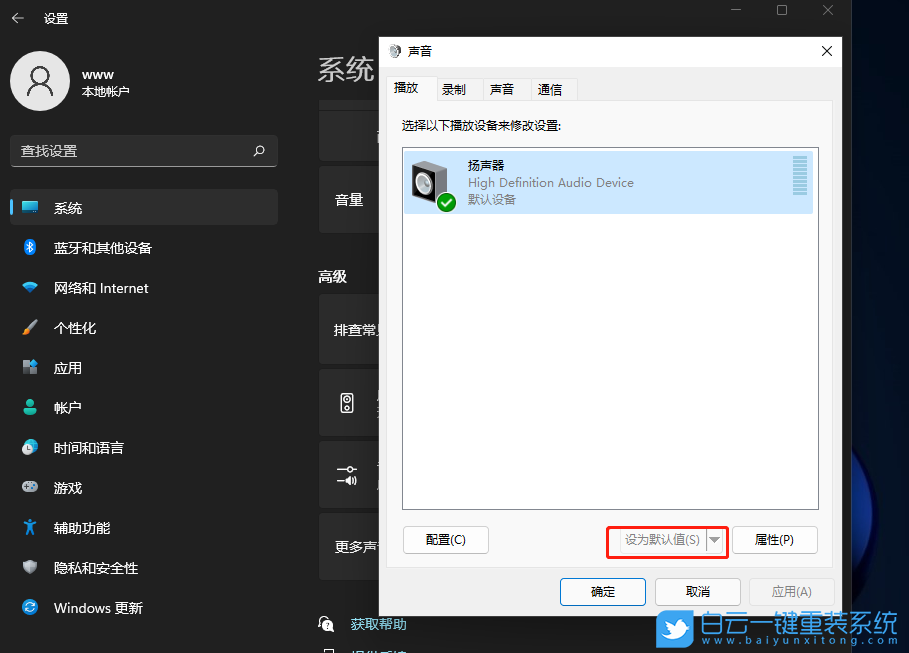Viewport: 909px width, 653px height.
Task: Click the 设为默认值(S) button
Action: pos(660,540)
